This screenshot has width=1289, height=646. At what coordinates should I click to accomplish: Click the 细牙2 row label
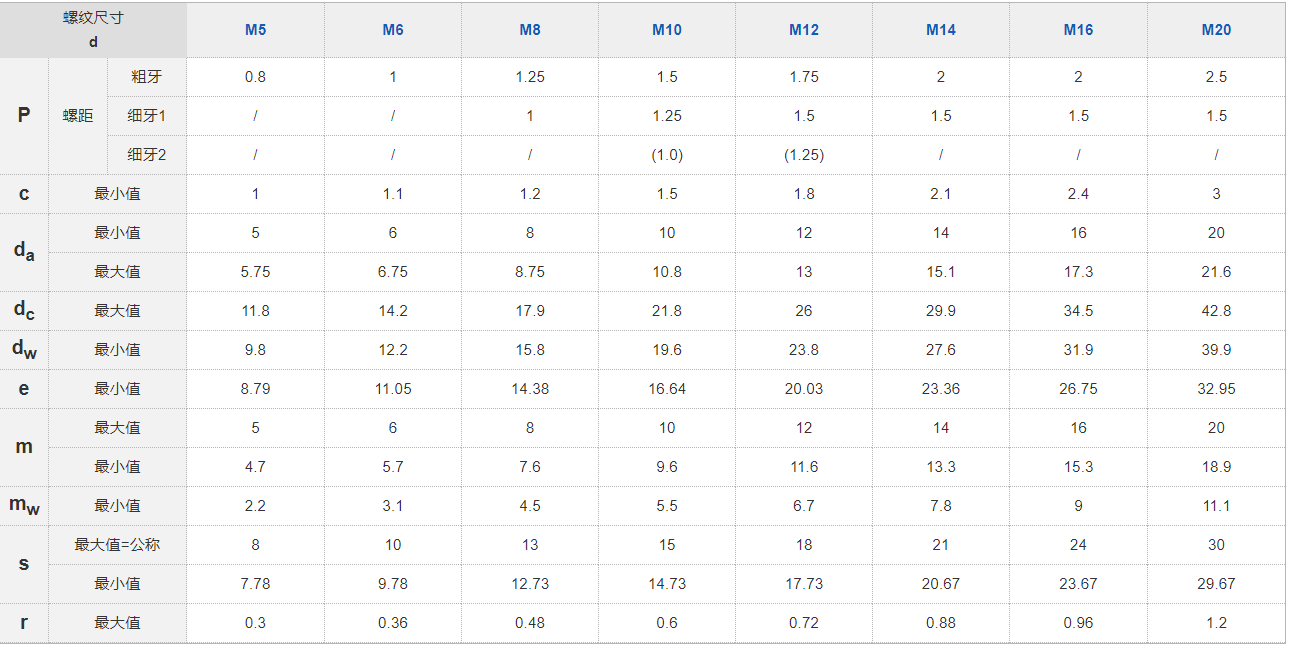coord(146,155)
